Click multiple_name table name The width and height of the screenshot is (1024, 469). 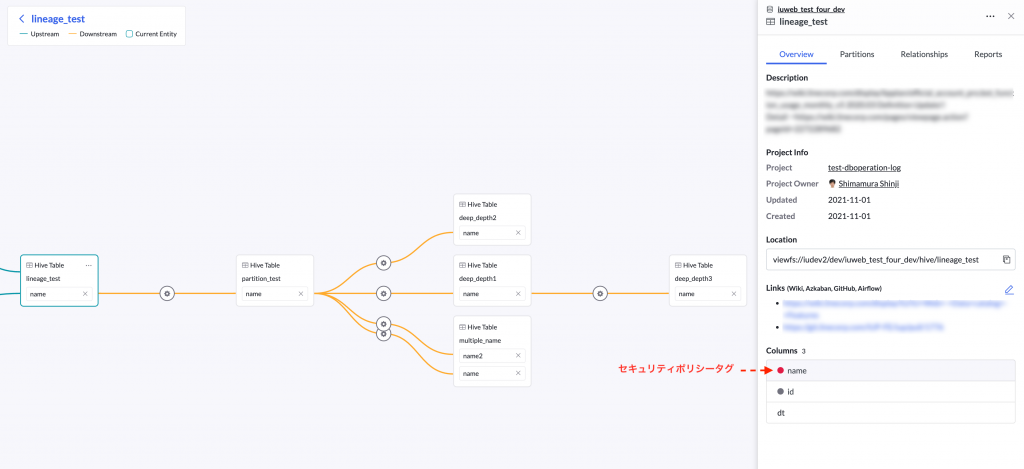tap(479, 341)
